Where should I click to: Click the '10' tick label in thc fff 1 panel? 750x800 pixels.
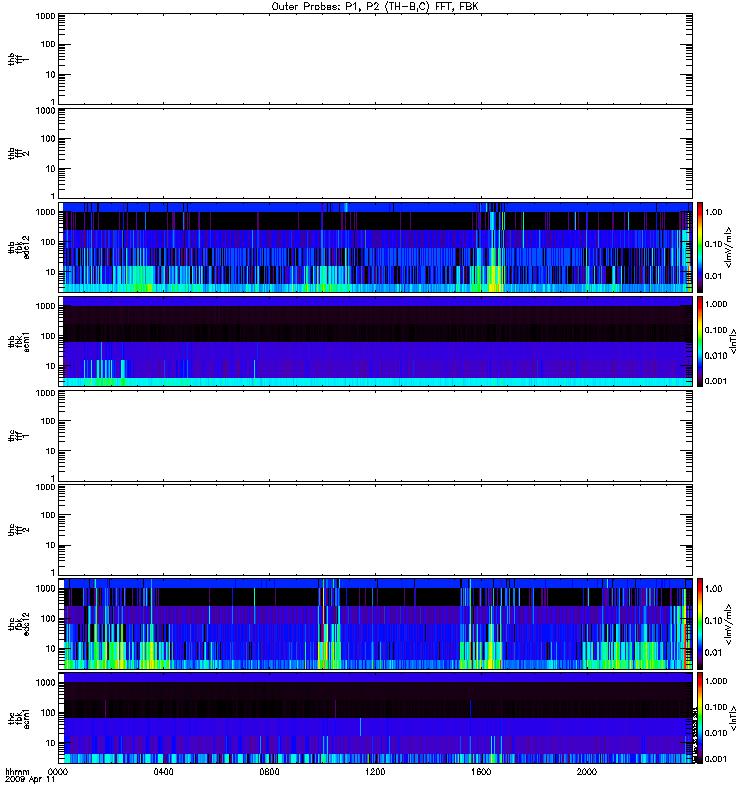pos(51,451)
